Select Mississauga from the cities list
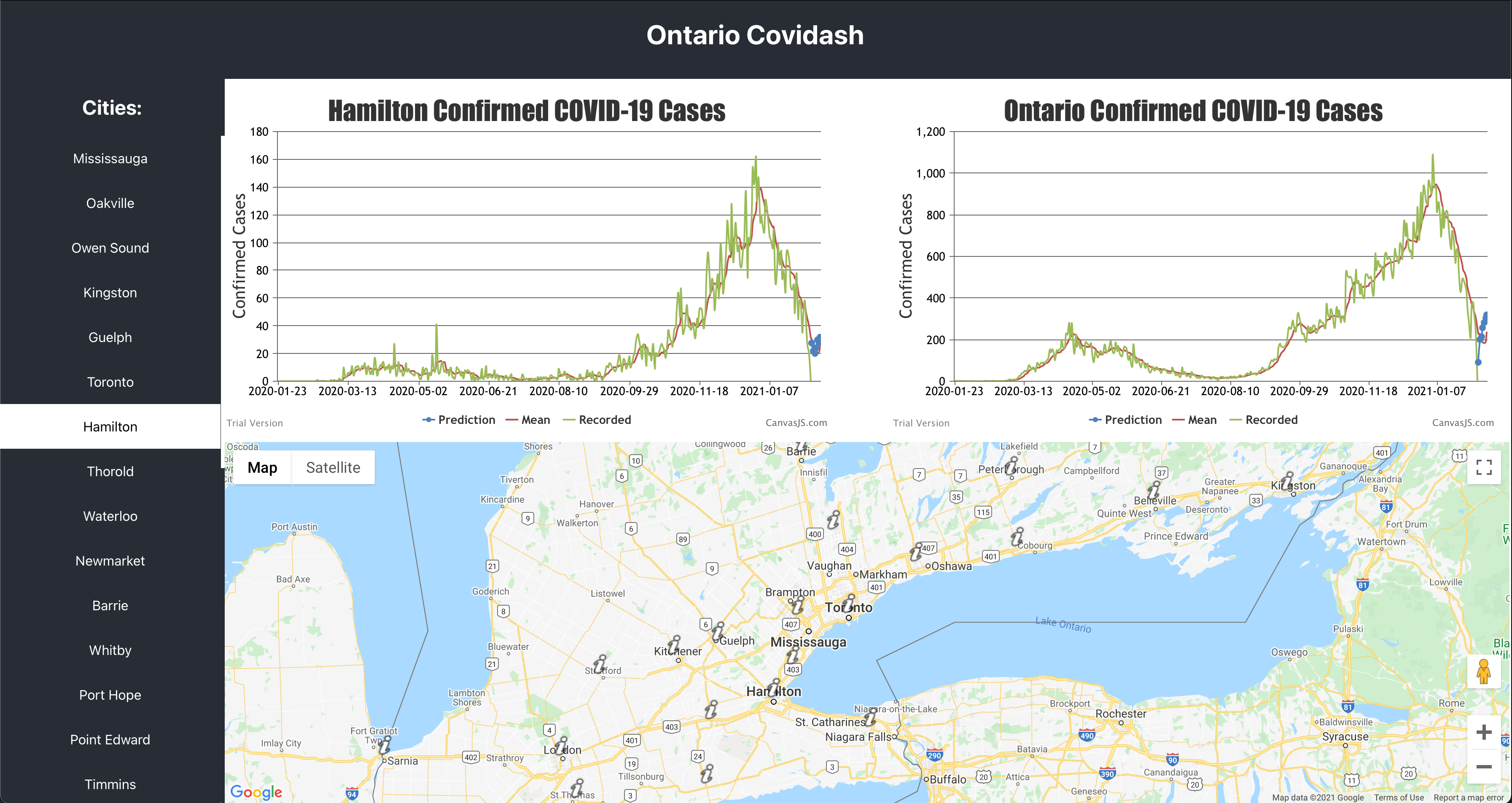Viewport: 1512px width, 803px height. coord(110,159)
